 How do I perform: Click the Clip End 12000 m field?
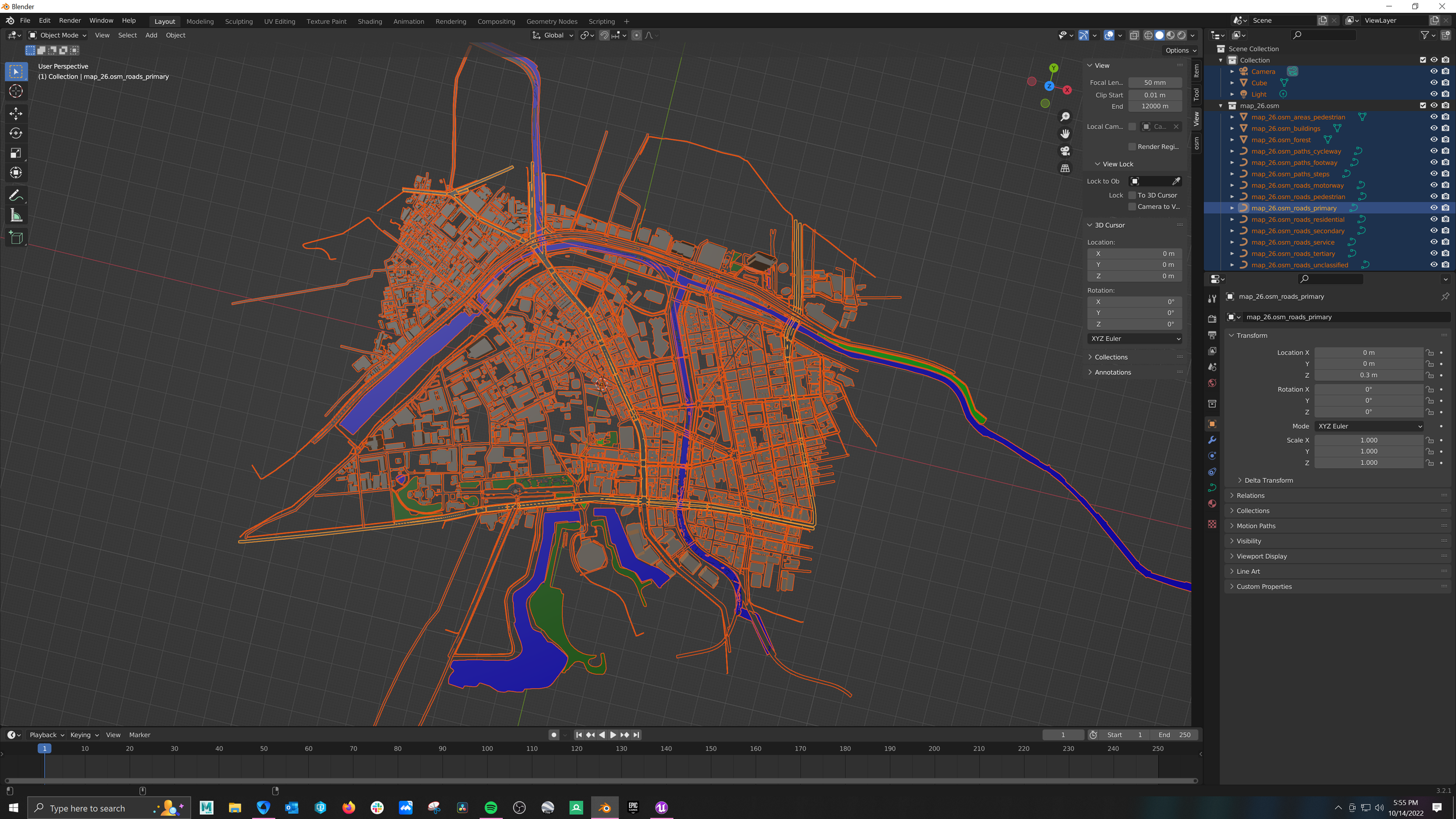click(x=1155, y=106)
